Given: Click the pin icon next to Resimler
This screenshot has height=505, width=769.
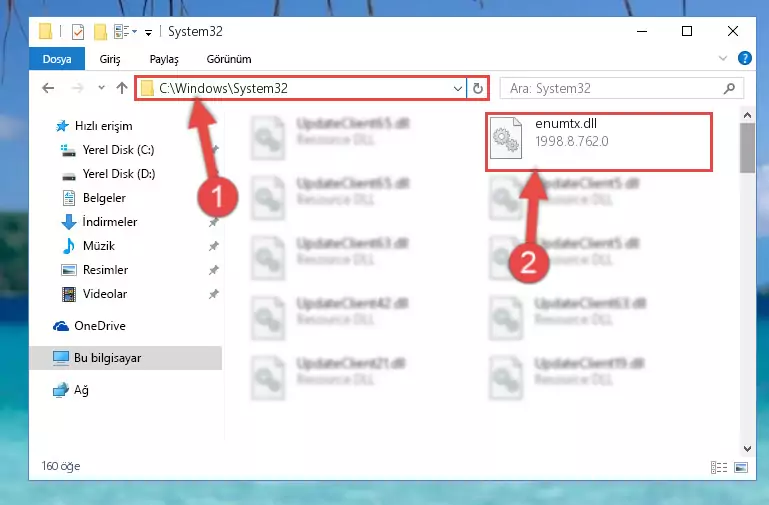Looking at the screenshot, I should (x=213, y=270).
